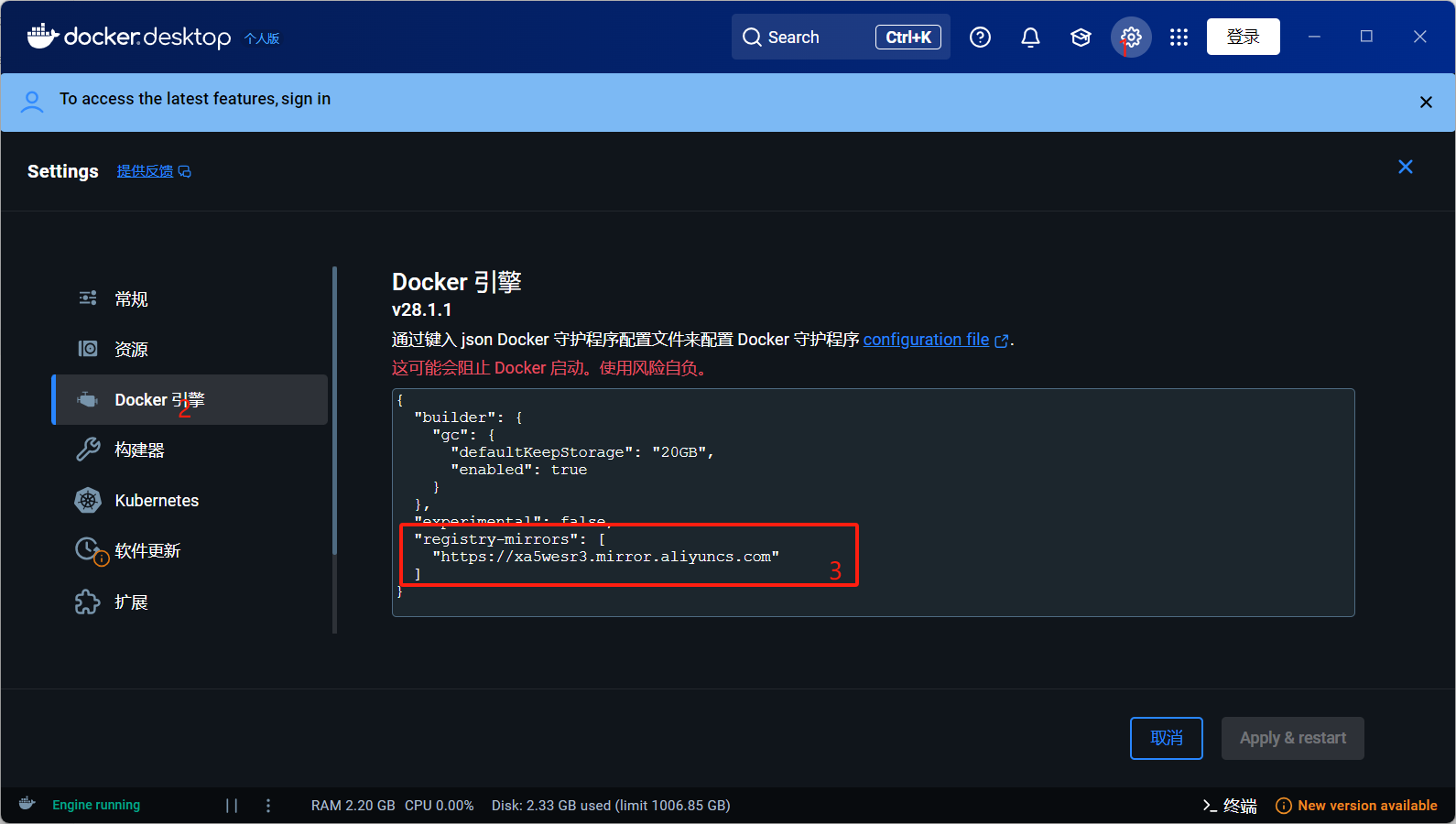Open notifications bell icon

click(x=1030, y=37)
